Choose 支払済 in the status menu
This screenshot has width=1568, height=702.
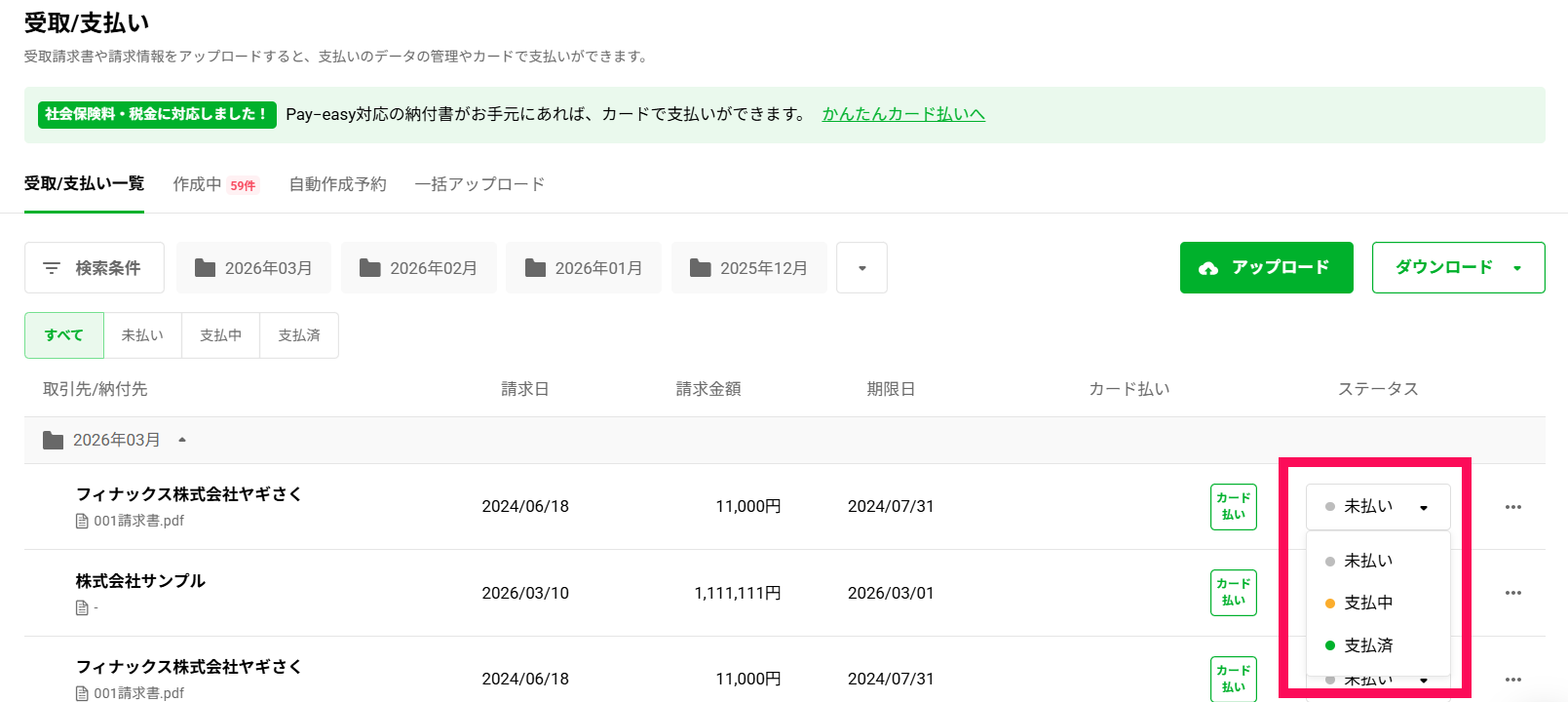[x=1378, y=645]
